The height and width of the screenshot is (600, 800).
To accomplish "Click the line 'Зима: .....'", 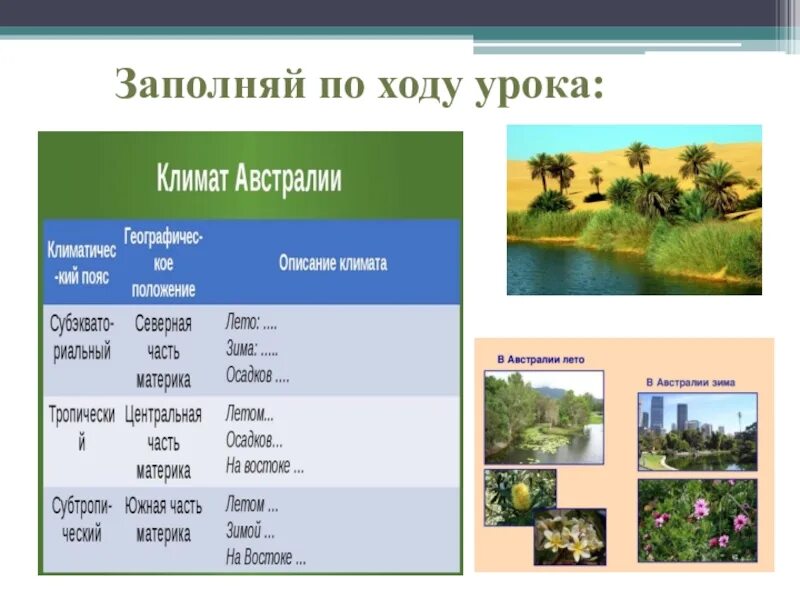I will coord(252,349).
